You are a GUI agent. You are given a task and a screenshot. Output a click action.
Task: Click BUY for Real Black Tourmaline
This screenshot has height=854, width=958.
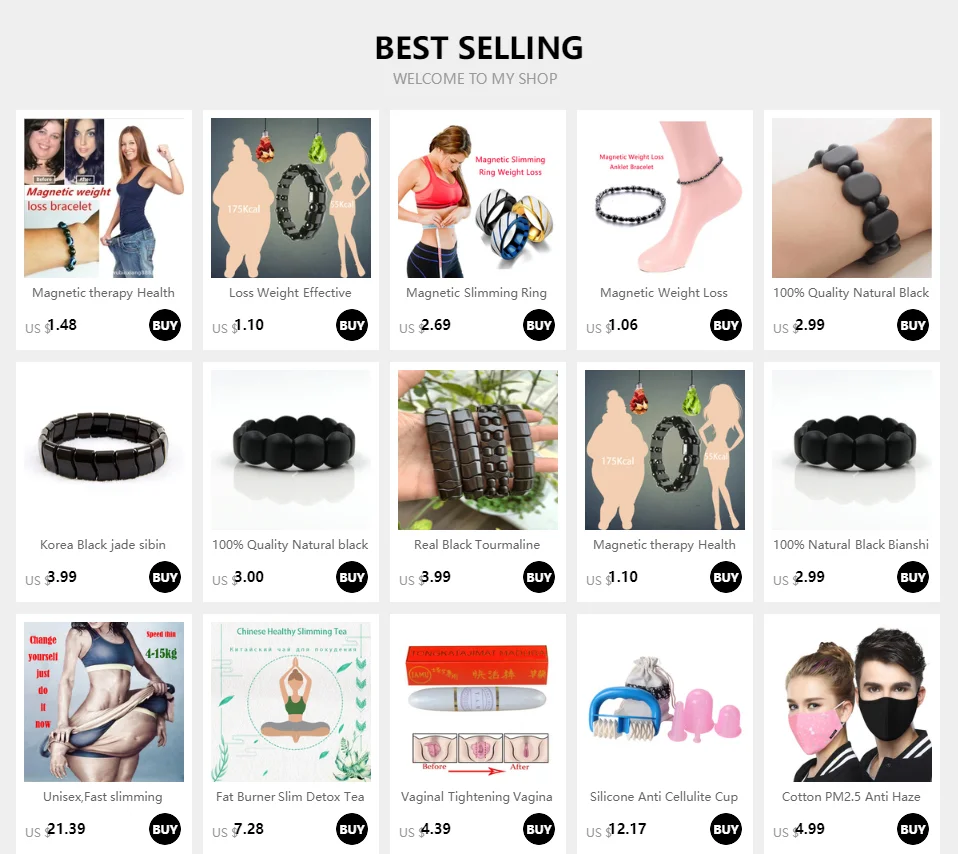coord(539,577)
